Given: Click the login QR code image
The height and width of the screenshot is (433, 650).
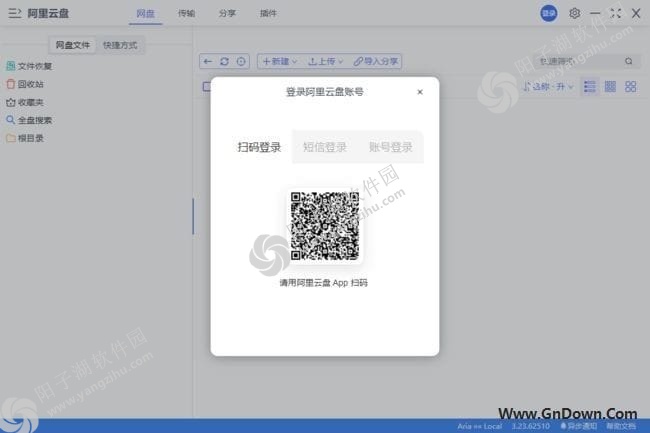Looking at the screenshot, I should click(x=325, y=226).
